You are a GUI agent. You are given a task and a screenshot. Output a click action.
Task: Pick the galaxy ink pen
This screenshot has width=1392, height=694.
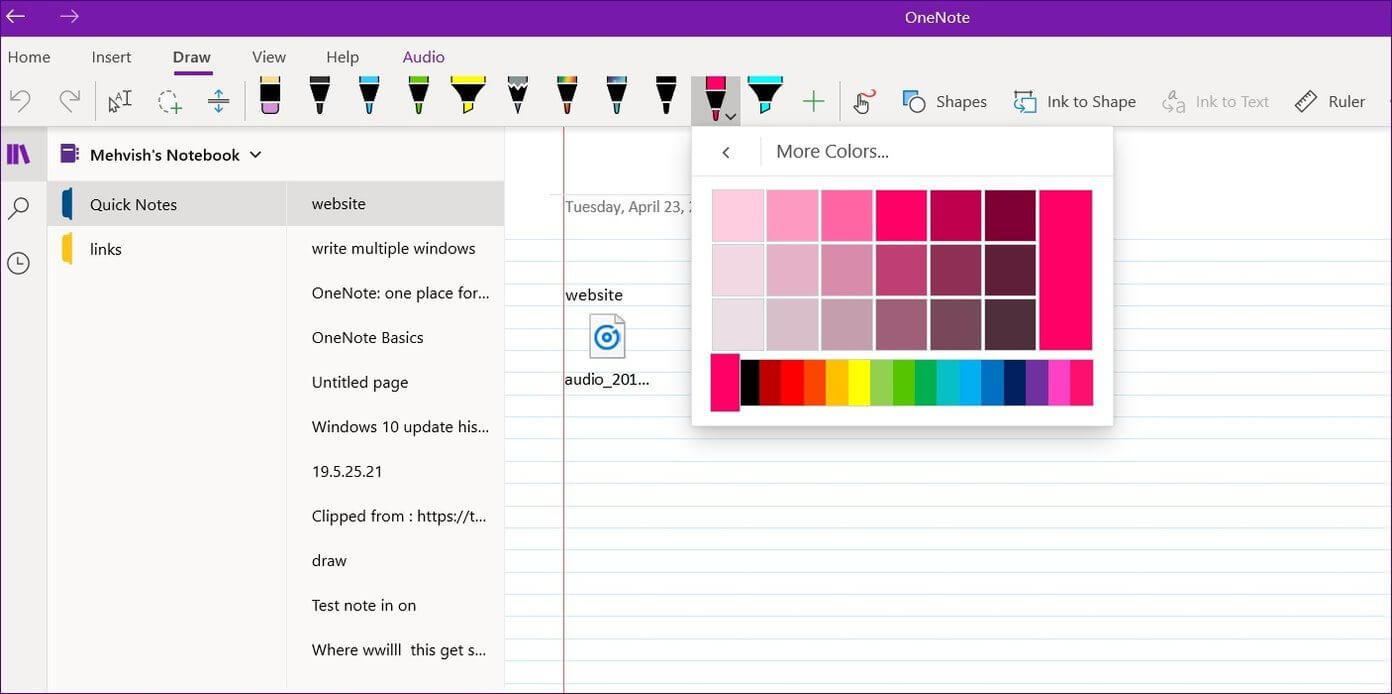pyautogui.click(x=616, y=96)
